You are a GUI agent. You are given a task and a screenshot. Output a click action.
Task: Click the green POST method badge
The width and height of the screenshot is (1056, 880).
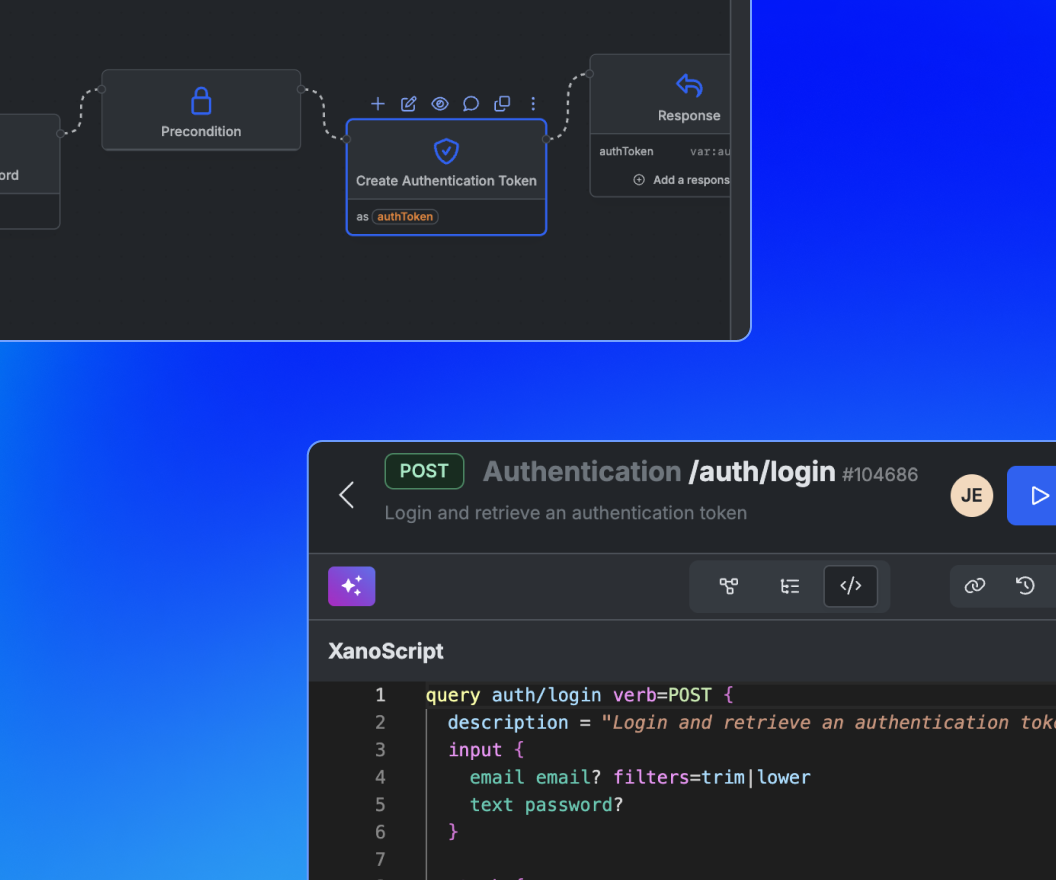(424, 471)
